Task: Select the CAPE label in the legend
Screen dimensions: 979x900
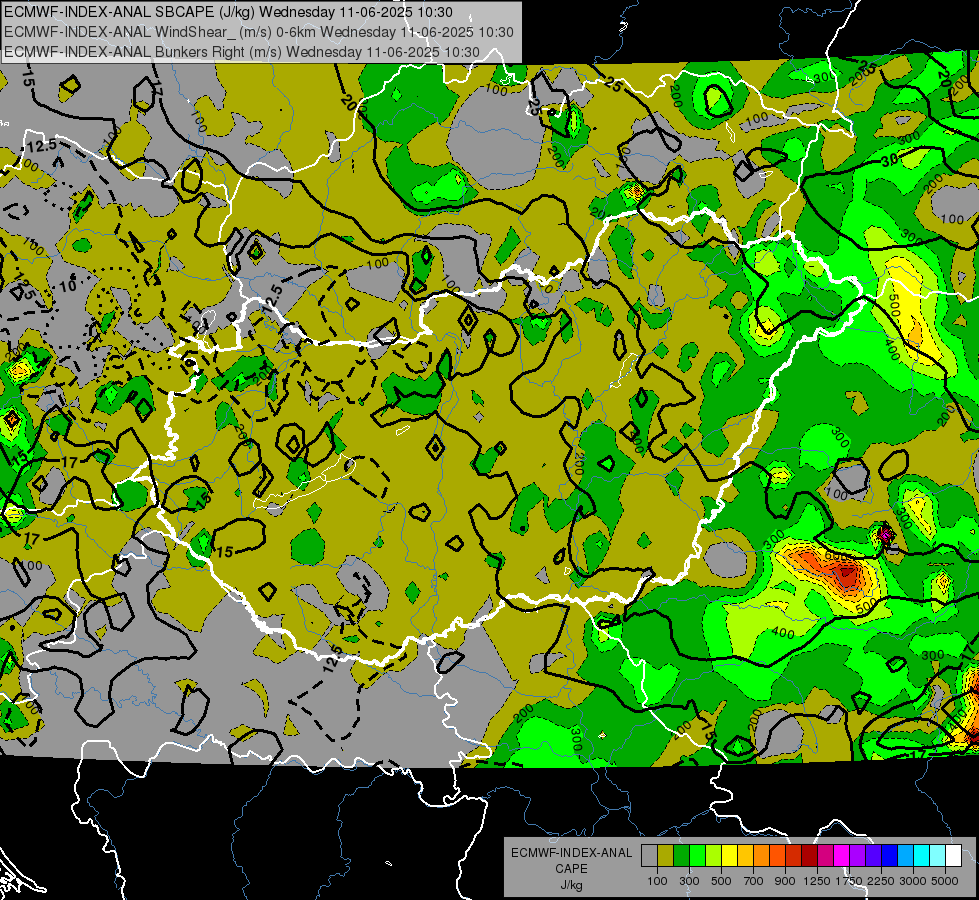Action: coord(571,868)
